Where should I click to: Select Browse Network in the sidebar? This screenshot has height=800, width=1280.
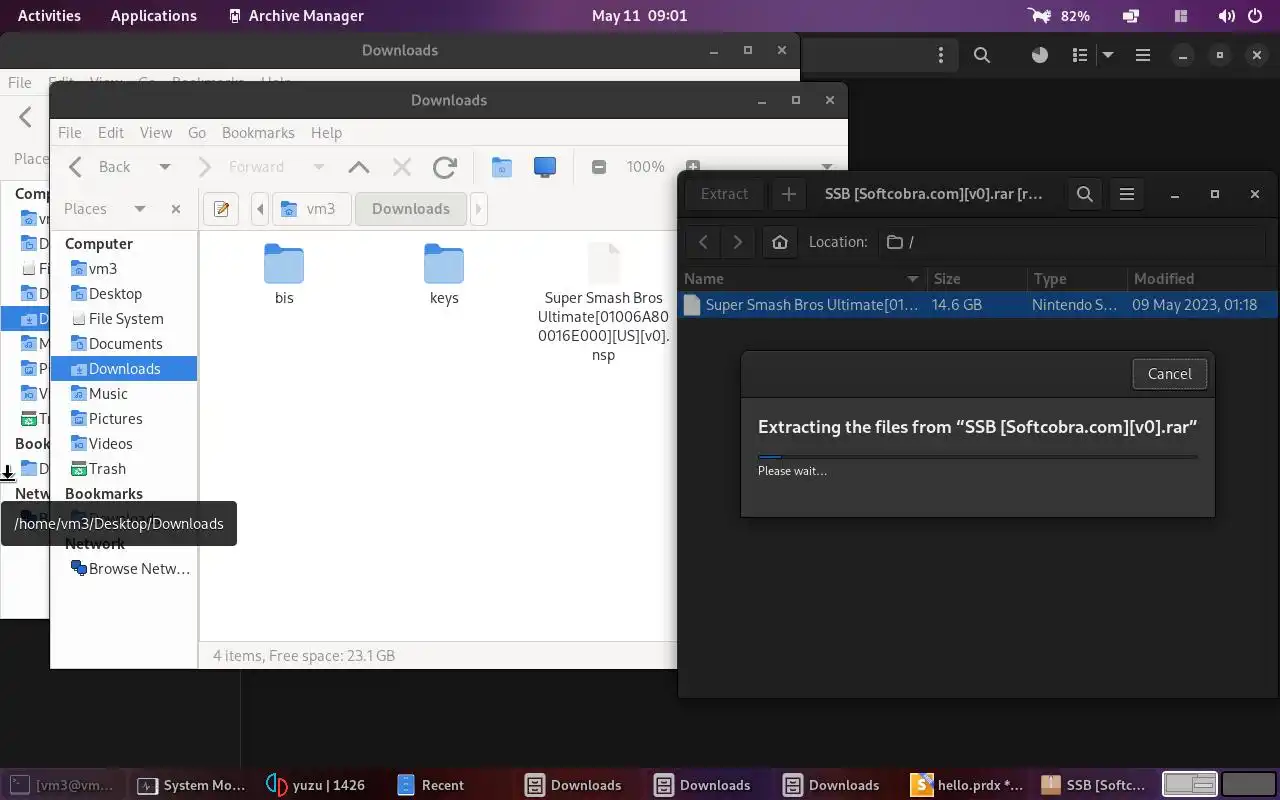124,568
